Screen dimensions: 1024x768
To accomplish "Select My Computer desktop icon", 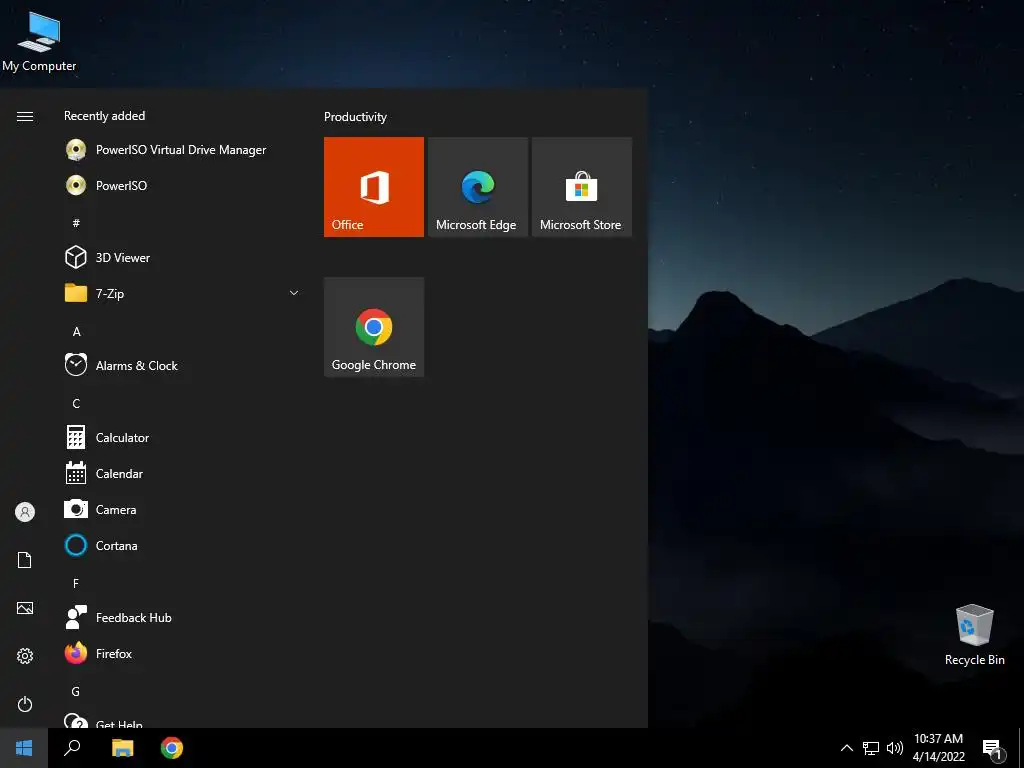I will (x=39, y=40).
